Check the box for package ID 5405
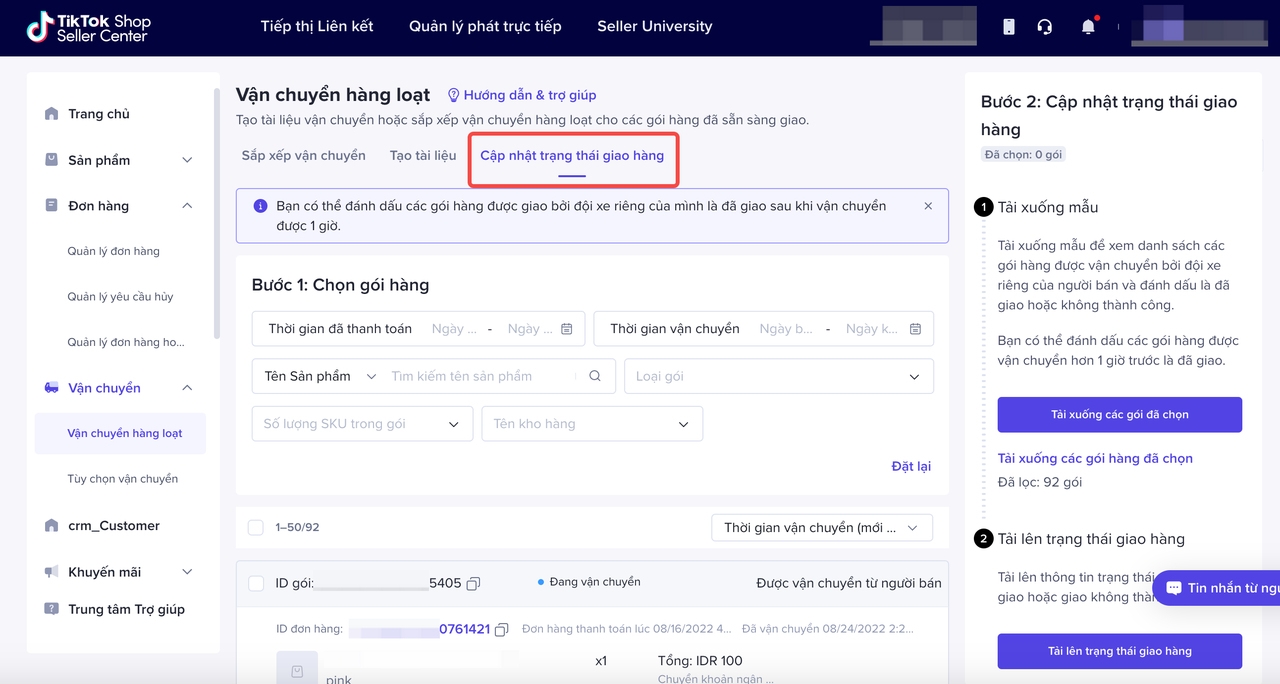 click(256, 583)
